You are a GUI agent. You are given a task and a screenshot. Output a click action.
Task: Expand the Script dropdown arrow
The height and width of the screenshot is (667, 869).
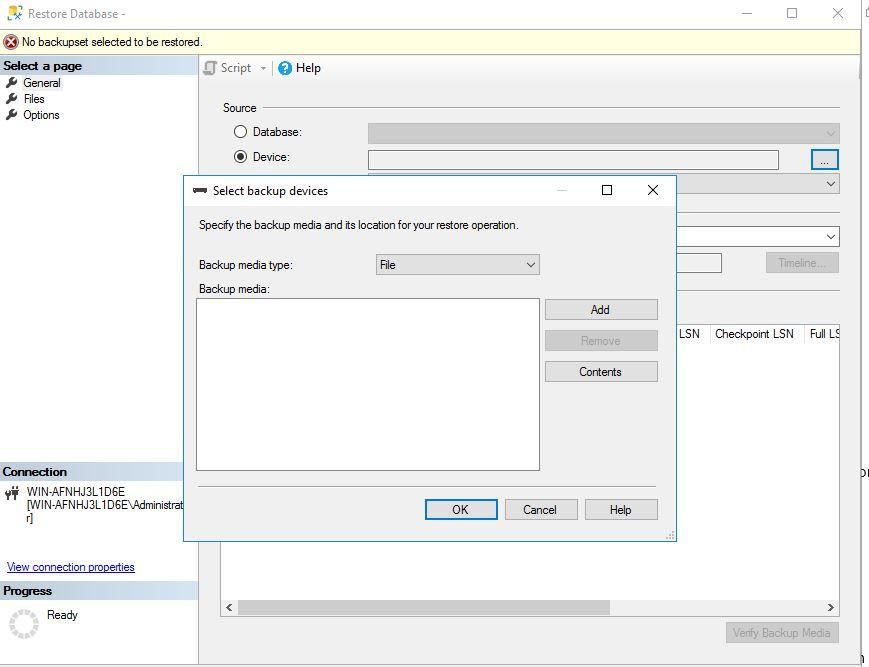[263, 68]
